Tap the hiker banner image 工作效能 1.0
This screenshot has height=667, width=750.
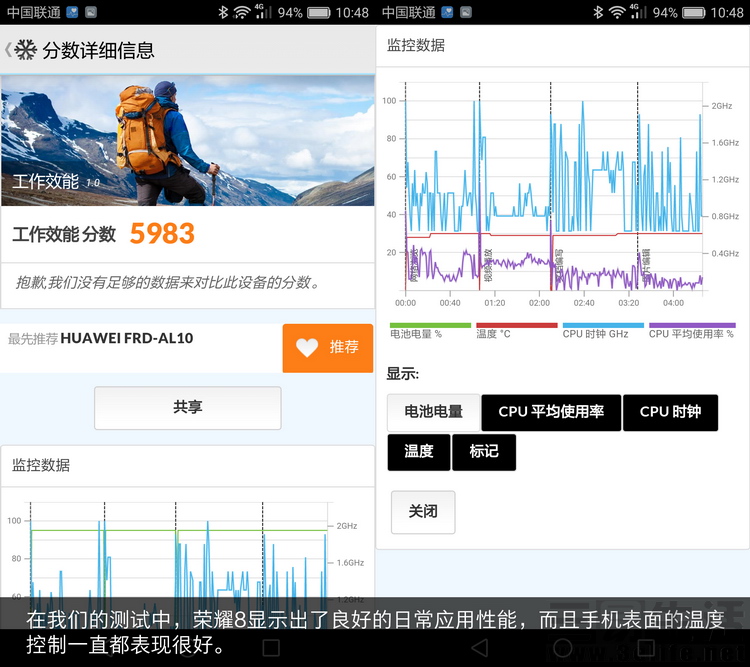[188, 141]
